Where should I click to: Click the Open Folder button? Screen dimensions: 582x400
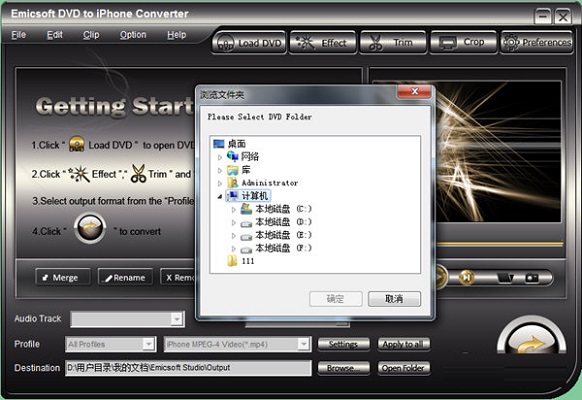click(403, 368)
